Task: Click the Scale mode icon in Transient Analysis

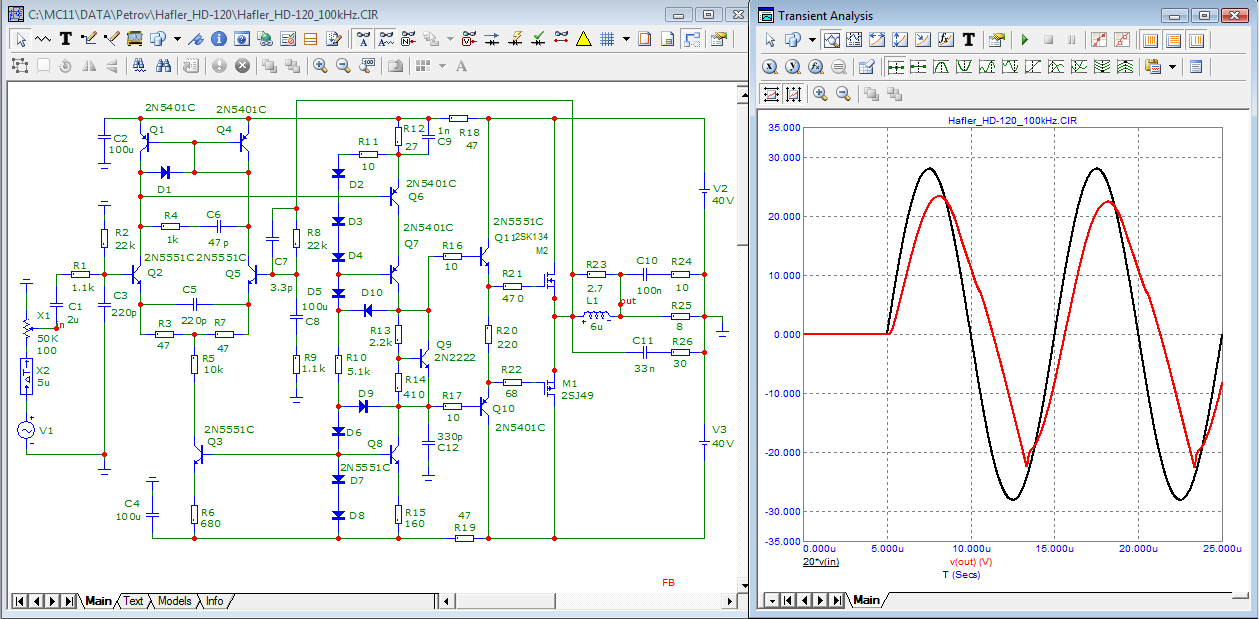Action: pyautogui.click(x=831, y=40)
